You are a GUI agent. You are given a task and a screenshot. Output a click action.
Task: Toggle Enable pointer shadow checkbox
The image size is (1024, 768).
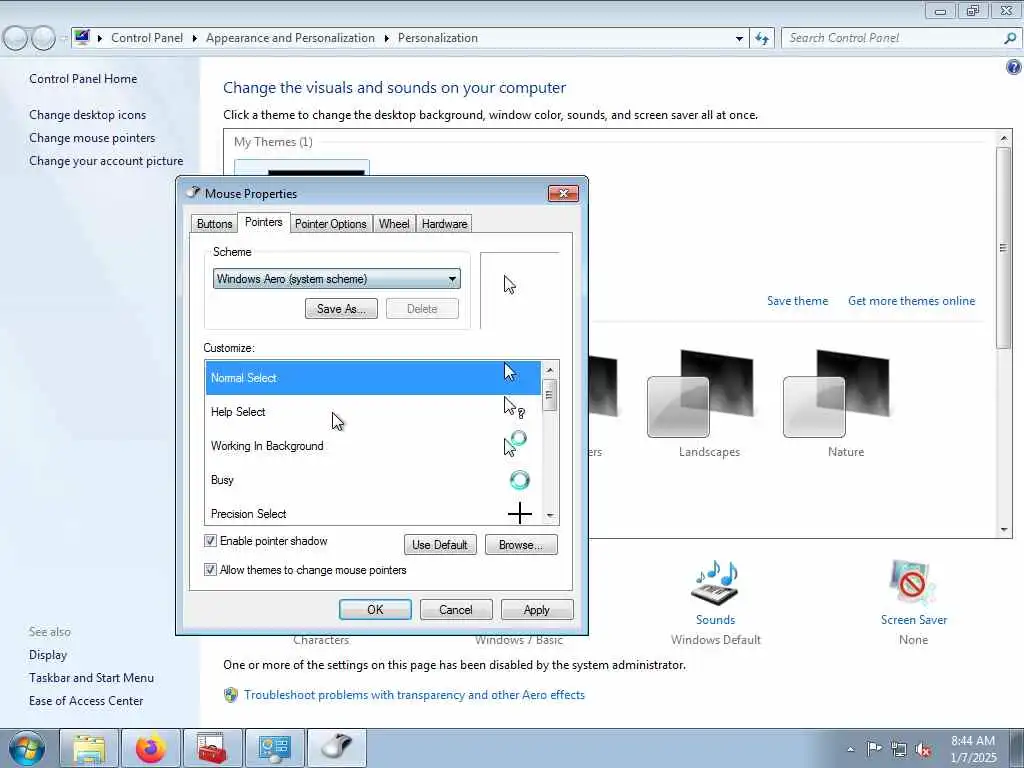pyautogui.click(x=210, y=541)
